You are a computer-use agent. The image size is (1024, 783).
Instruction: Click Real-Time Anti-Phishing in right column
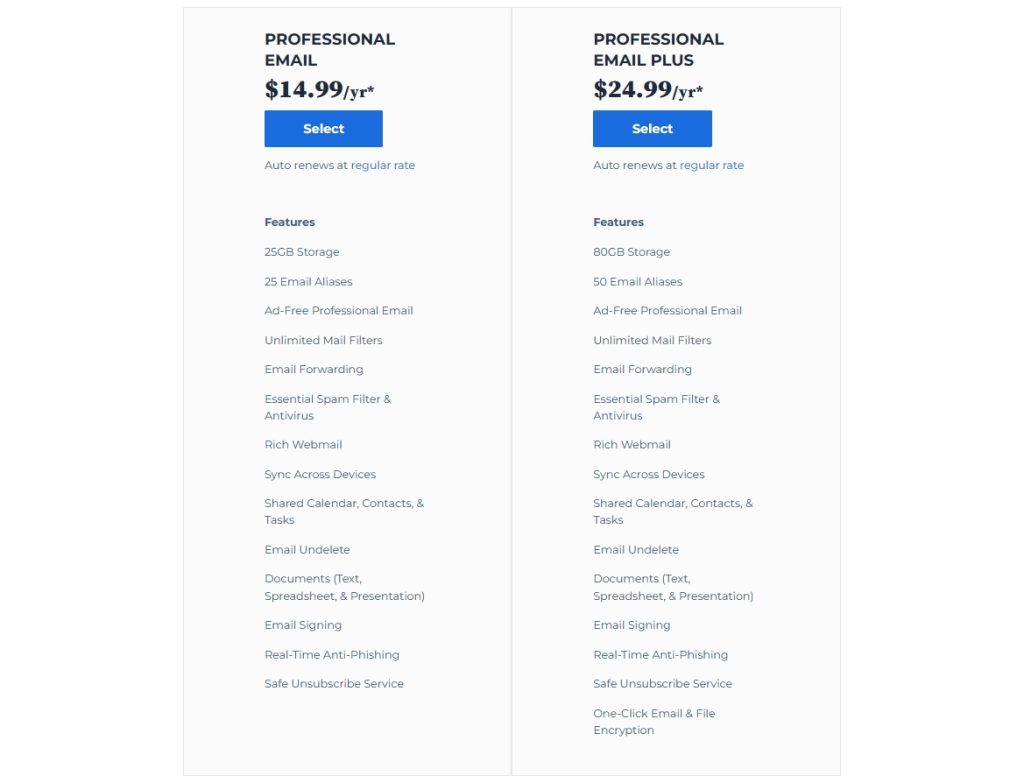click(x=660, y=654)
